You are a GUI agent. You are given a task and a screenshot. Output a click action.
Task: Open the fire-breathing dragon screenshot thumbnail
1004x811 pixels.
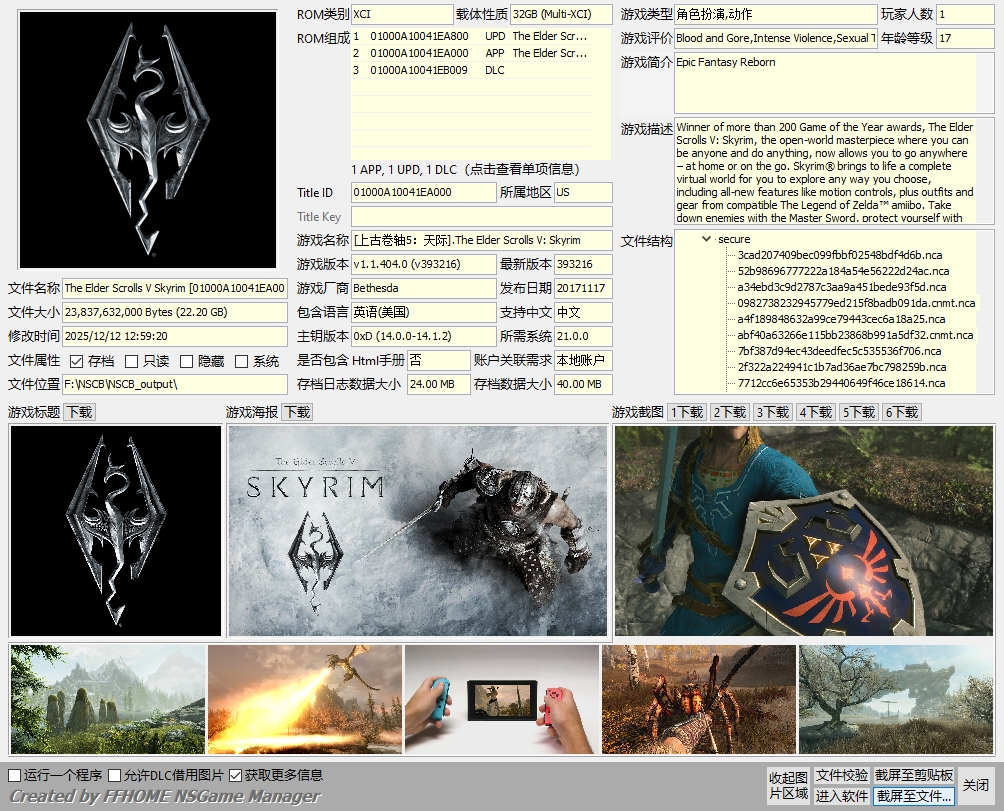pos(305,699)
